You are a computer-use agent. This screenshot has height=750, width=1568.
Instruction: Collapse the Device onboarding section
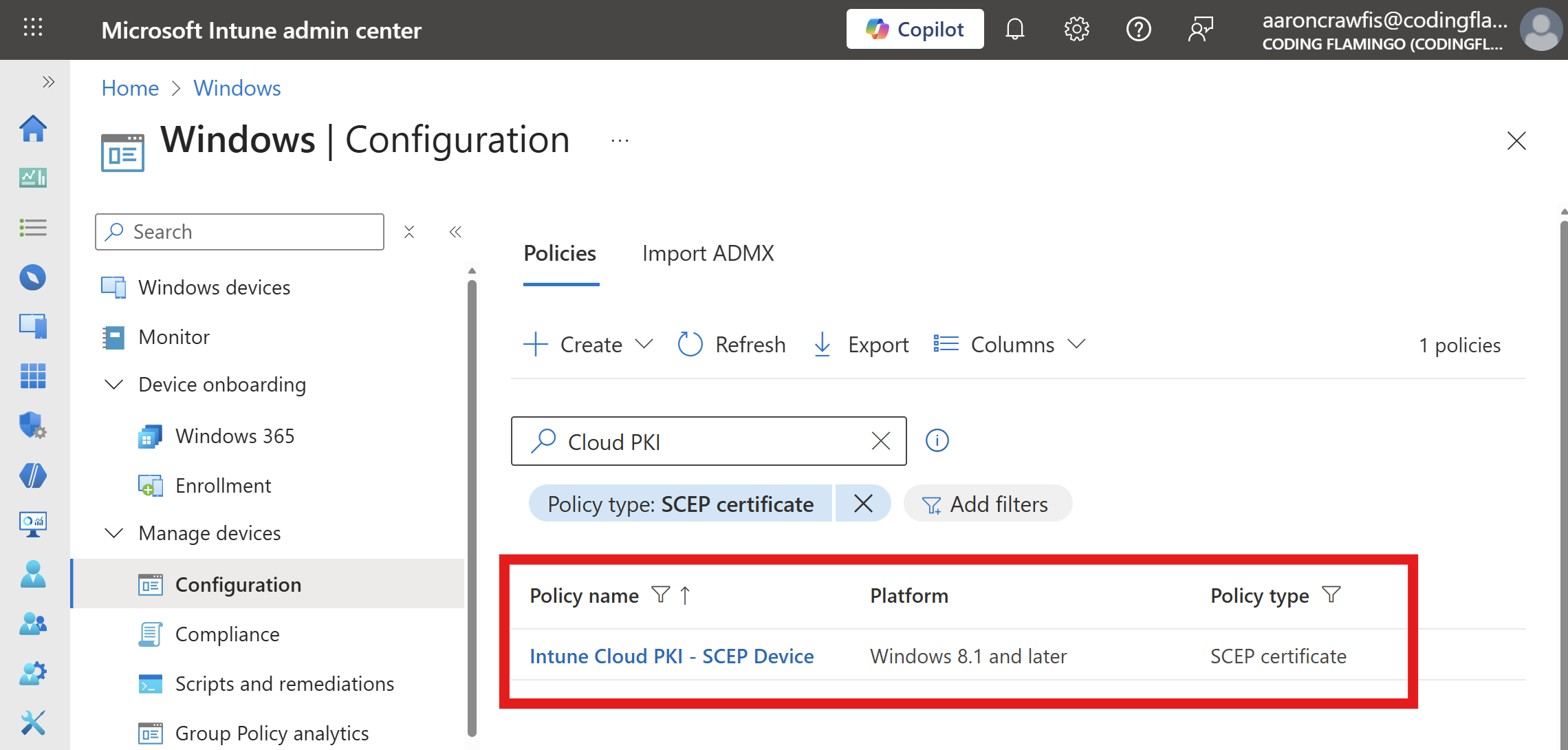113,385
